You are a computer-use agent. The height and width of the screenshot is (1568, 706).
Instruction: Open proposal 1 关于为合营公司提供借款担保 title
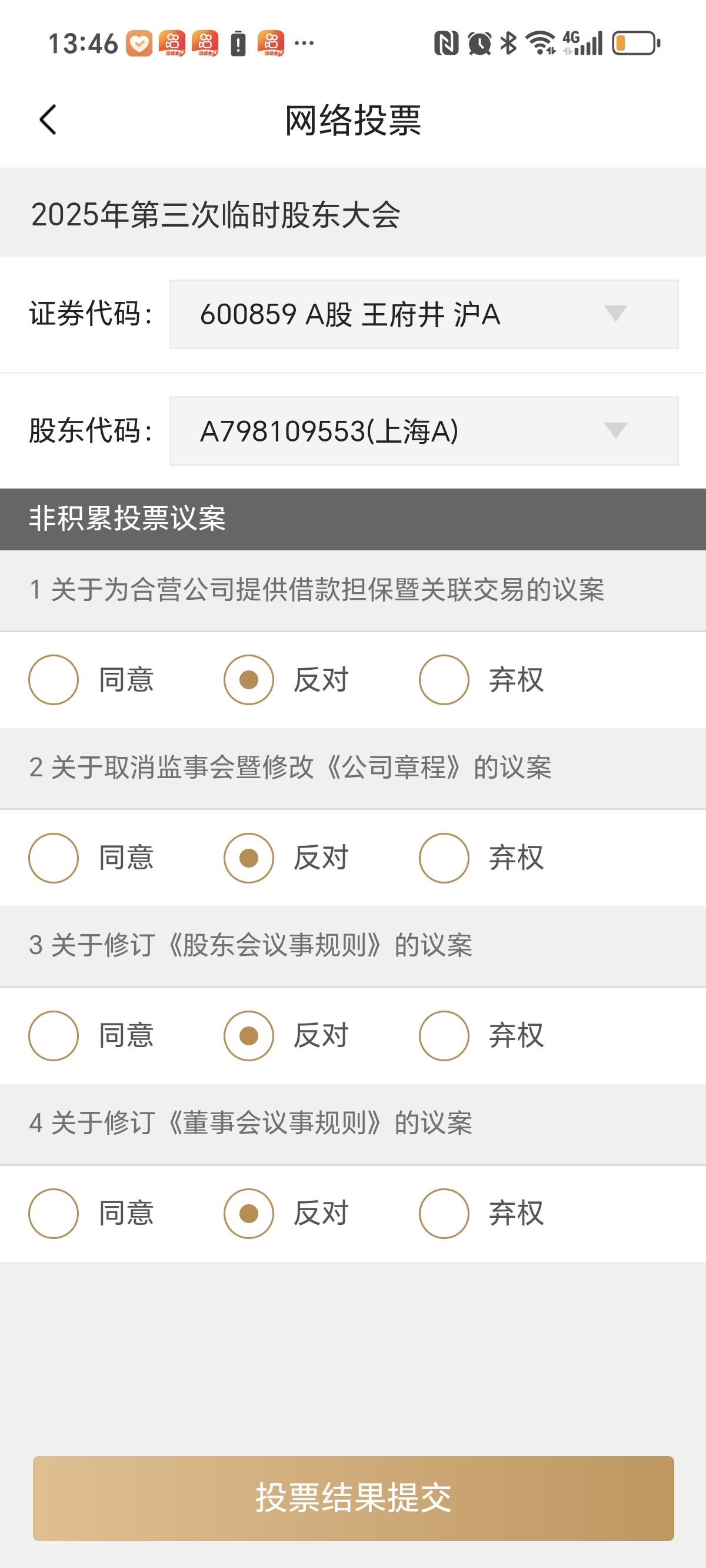(317, 590)
